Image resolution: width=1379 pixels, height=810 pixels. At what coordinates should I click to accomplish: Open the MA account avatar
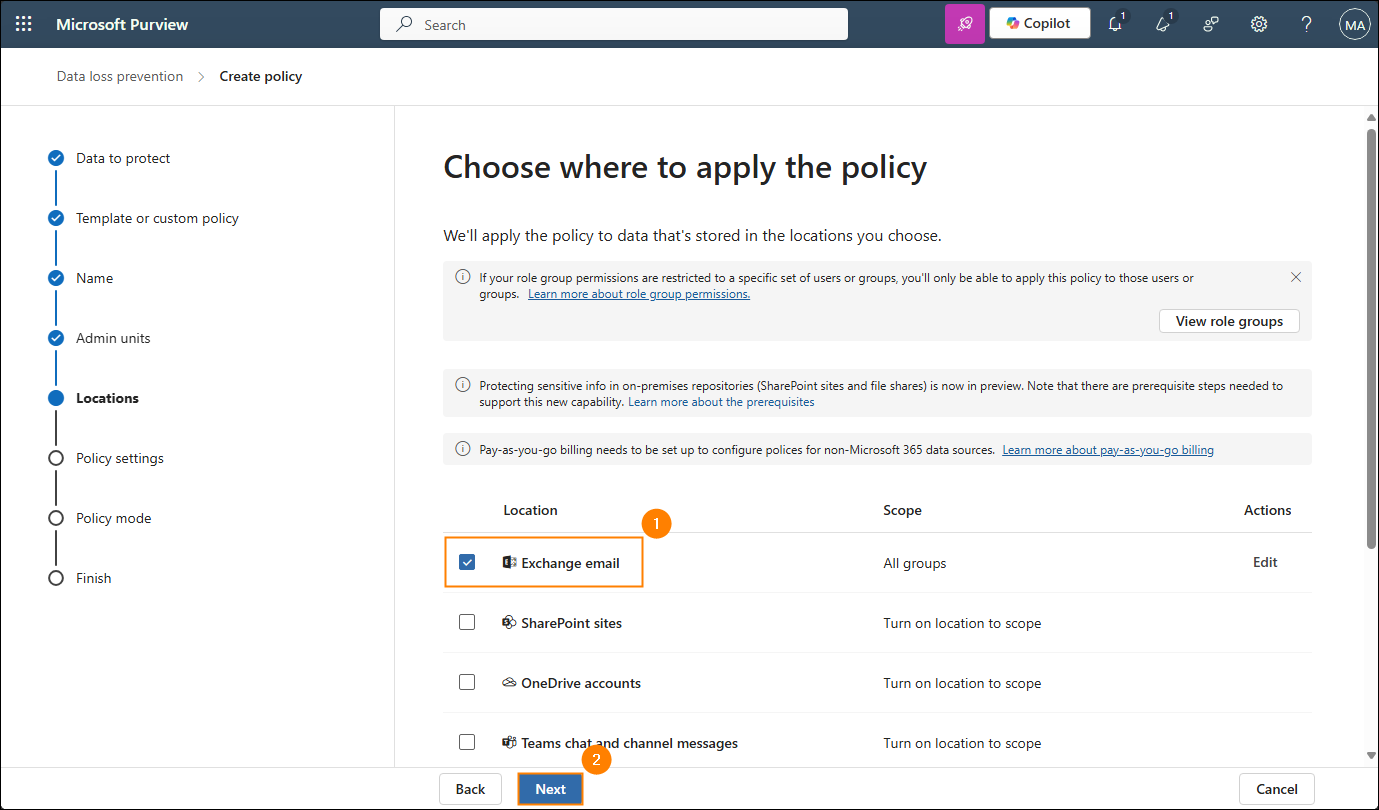1354,24
